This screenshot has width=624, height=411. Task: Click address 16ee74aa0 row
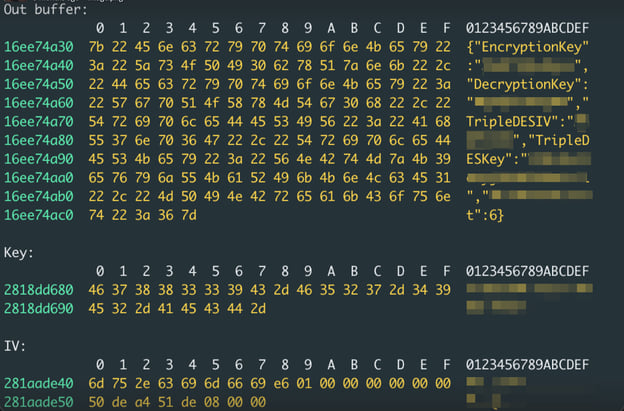click(x=39, y=178)
